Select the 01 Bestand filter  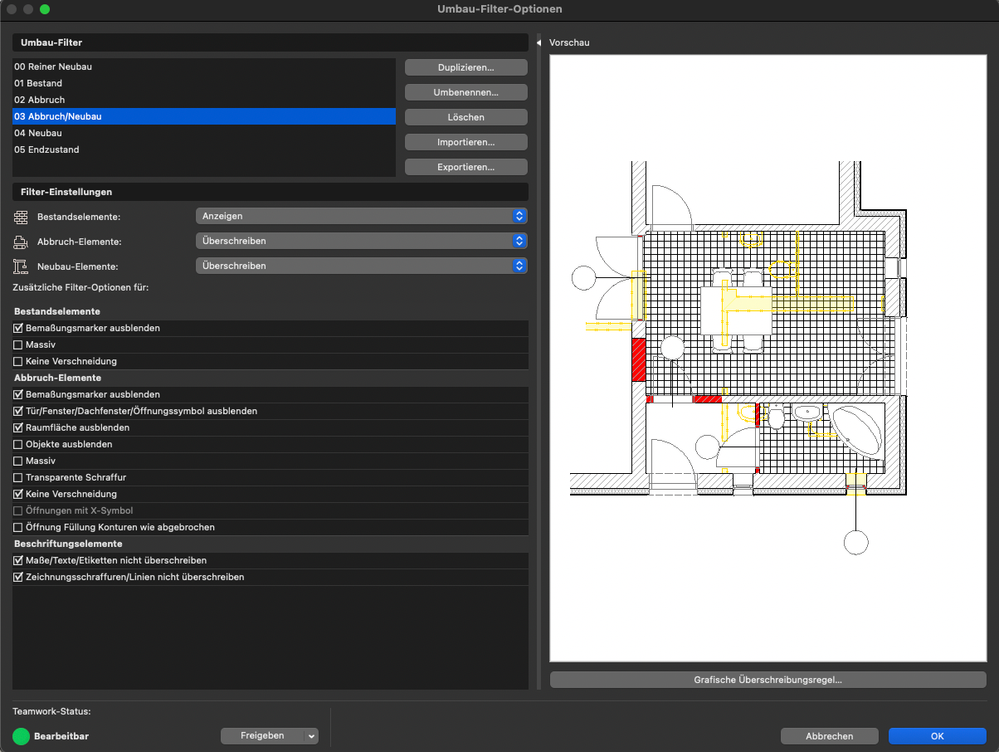click(204, 83)
